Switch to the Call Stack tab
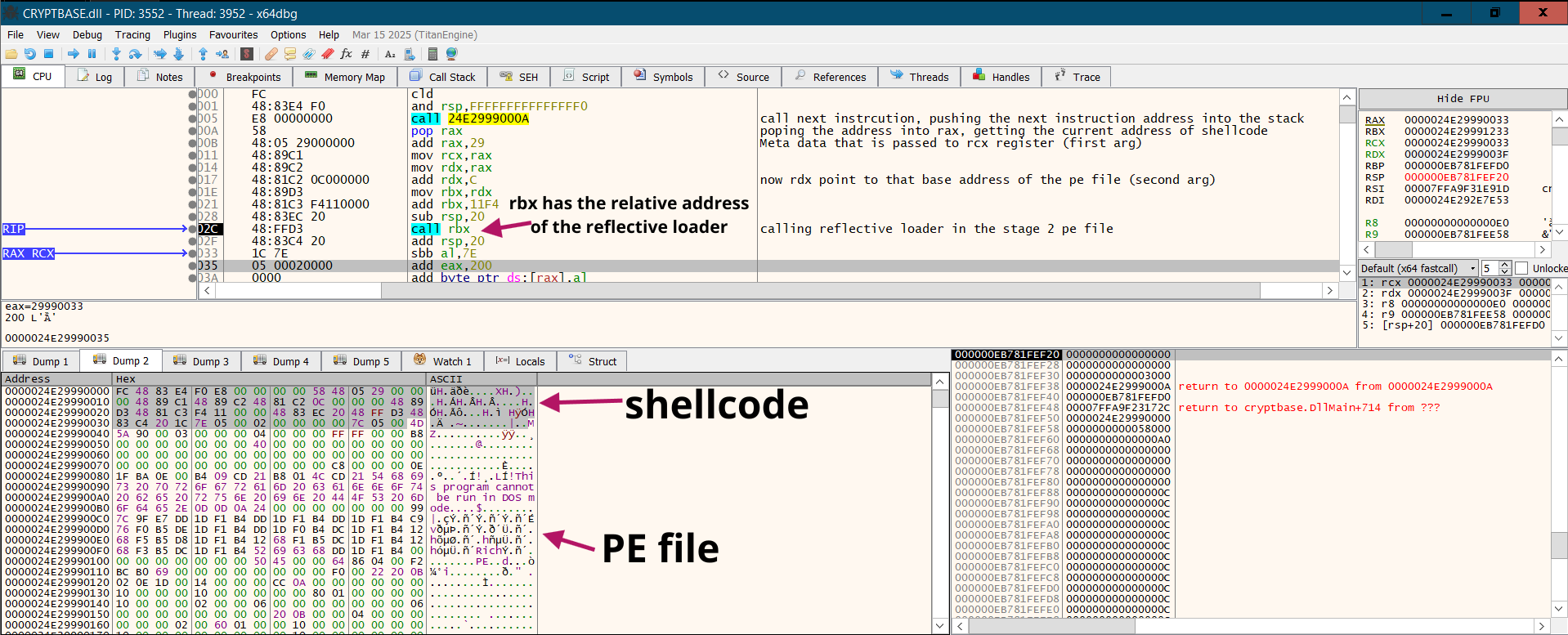The height and width of the screenshot is (635, 1568). point(442,77)
